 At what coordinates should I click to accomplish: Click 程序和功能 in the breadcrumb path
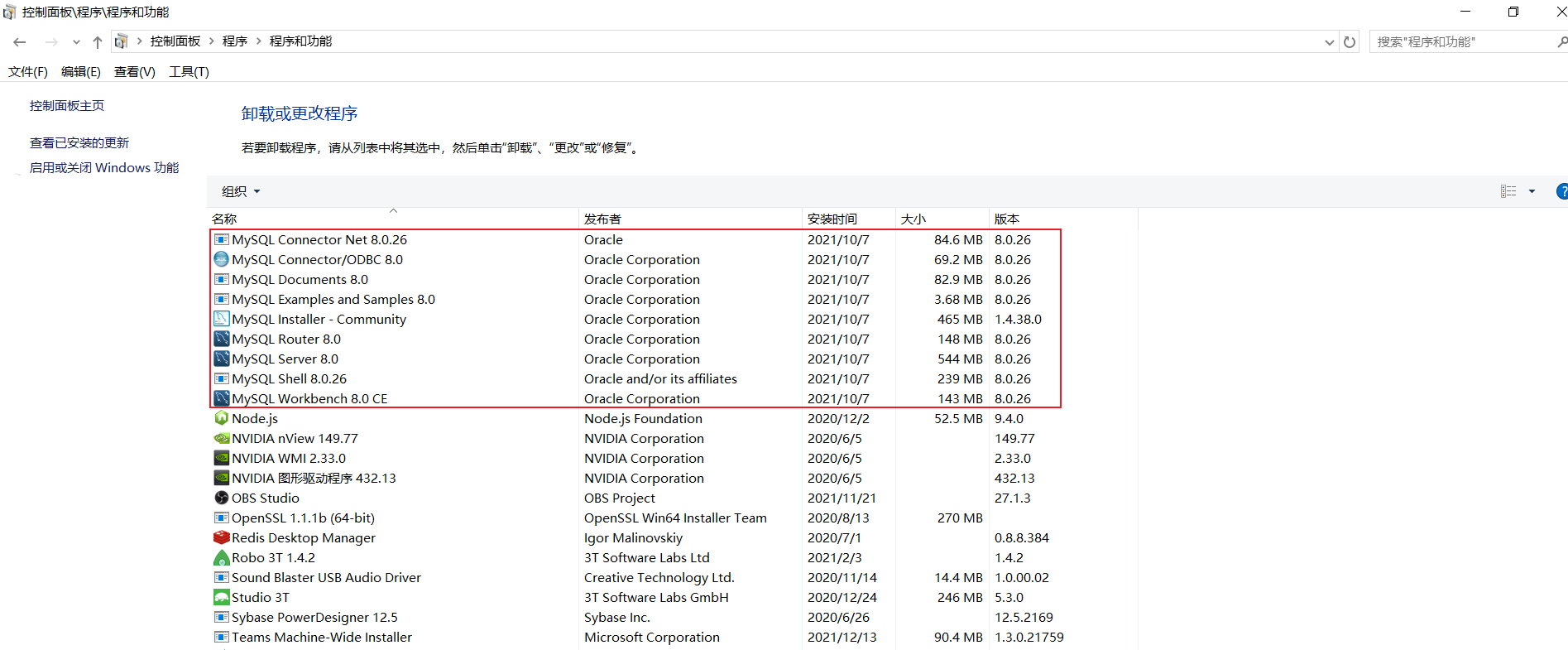pyautogui.click(x=300, y=41)
